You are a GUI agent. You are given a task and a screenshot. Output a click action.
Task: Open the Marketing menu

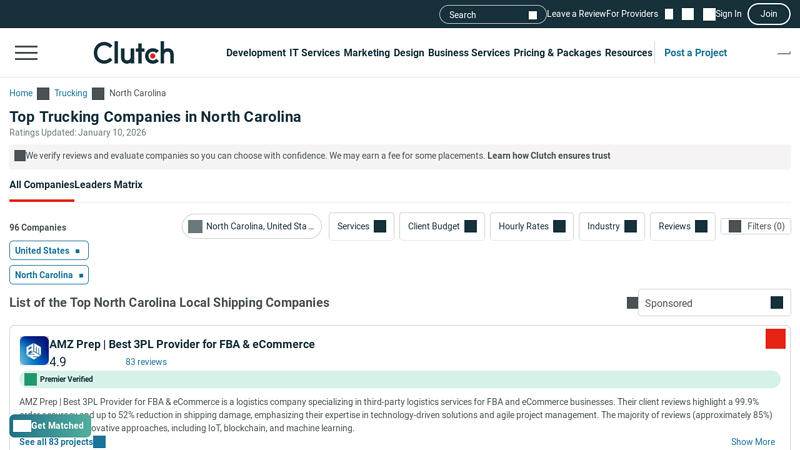(x=366, y=53)
